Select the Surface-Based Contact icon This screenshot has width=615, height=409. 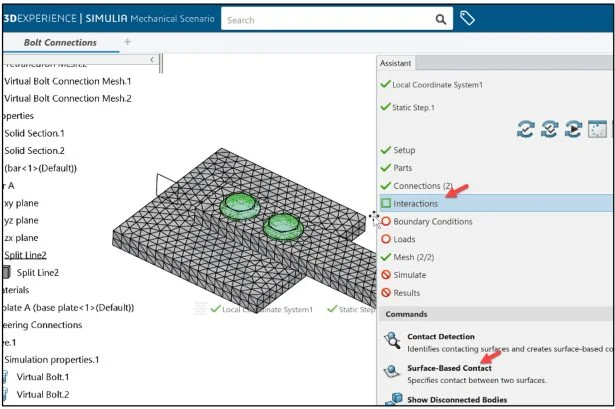click(392, 373)
